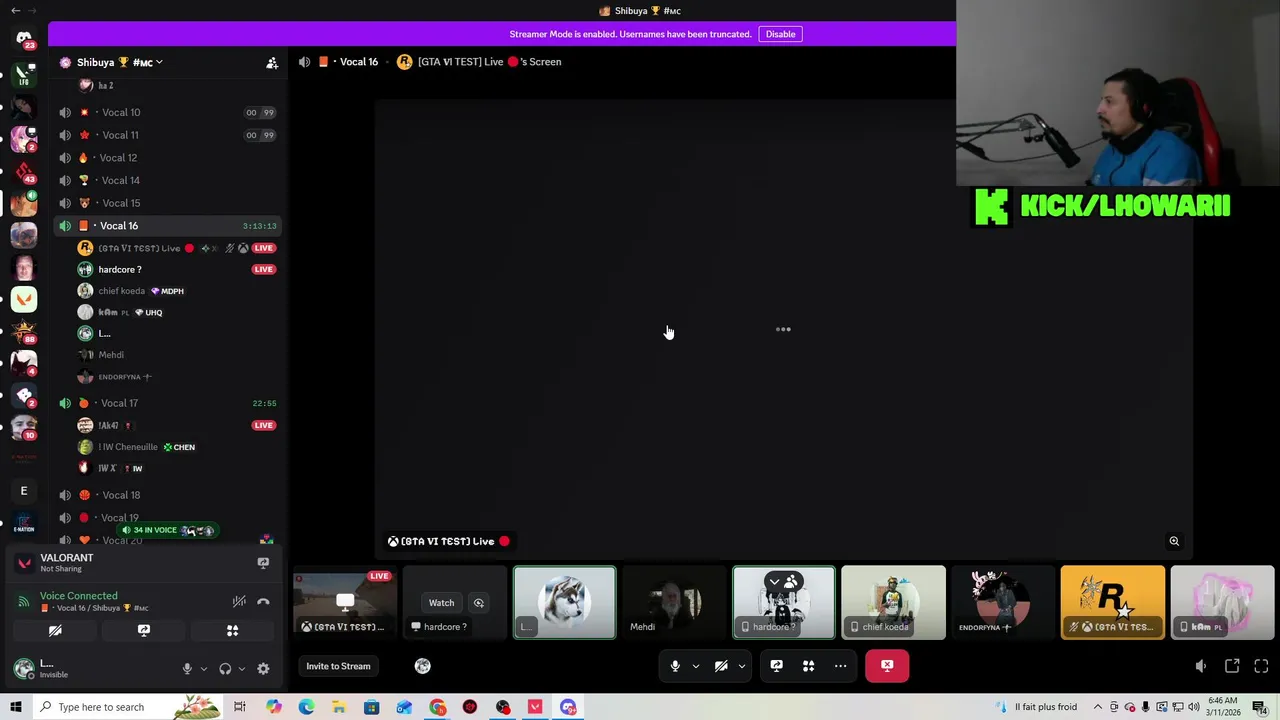Select the Mehdi participant tile
Image resolution: width=1280 pixels, height=720 pixels.
click(x=674, y=602)
